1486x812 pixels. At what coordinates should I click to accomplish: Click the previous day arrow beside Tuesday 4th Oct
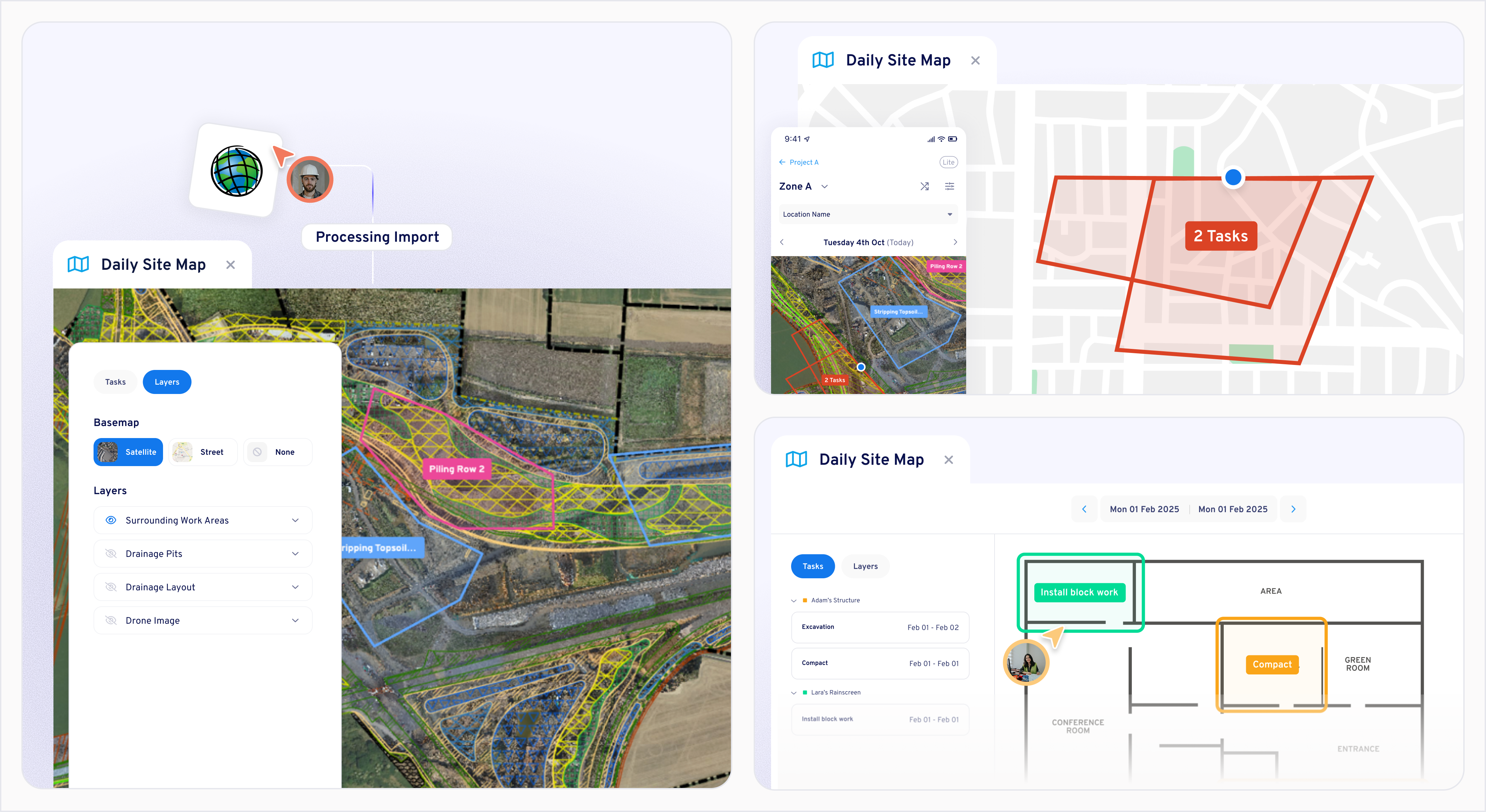782,242
